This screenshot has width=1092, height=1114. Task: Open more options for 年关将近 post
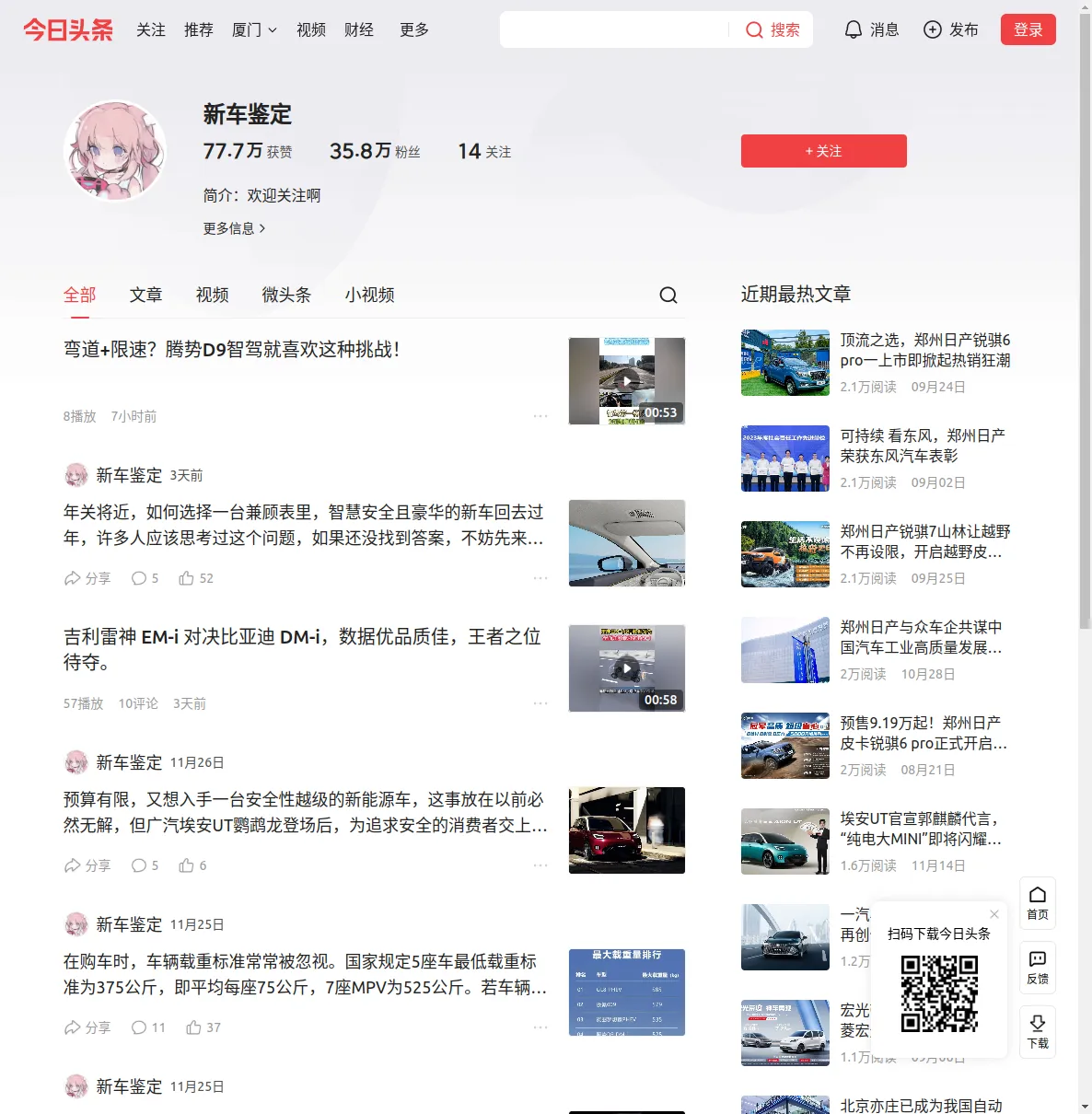click(540, 578)
